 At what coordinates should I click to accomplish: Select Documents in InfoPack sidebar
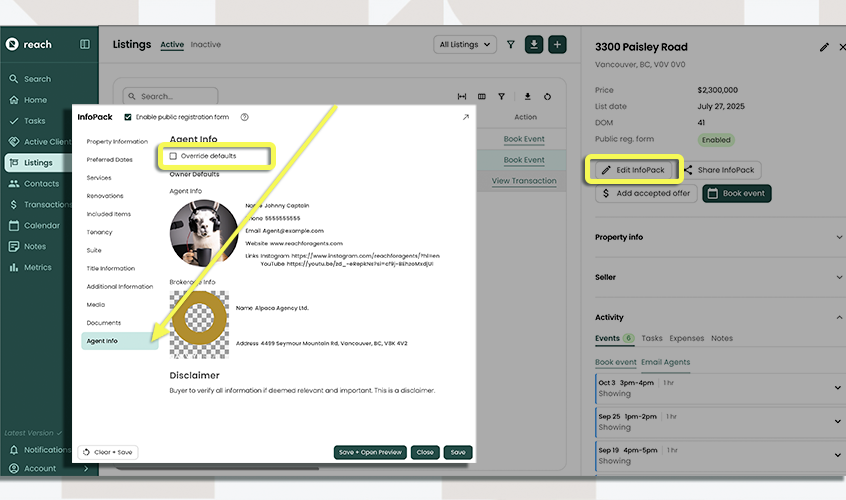tap(104, 323)
